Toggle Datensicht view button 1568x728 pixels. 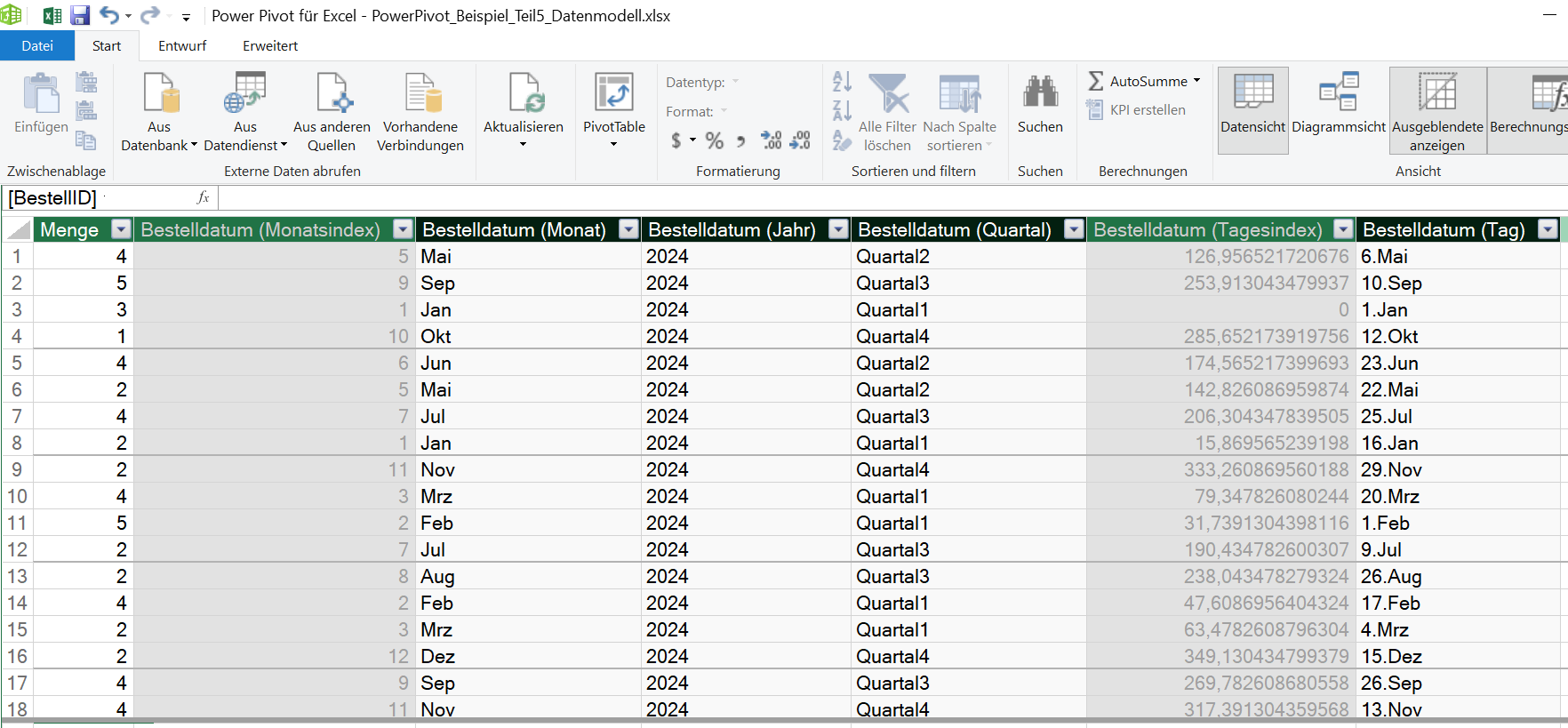[x=1253, y=112]
